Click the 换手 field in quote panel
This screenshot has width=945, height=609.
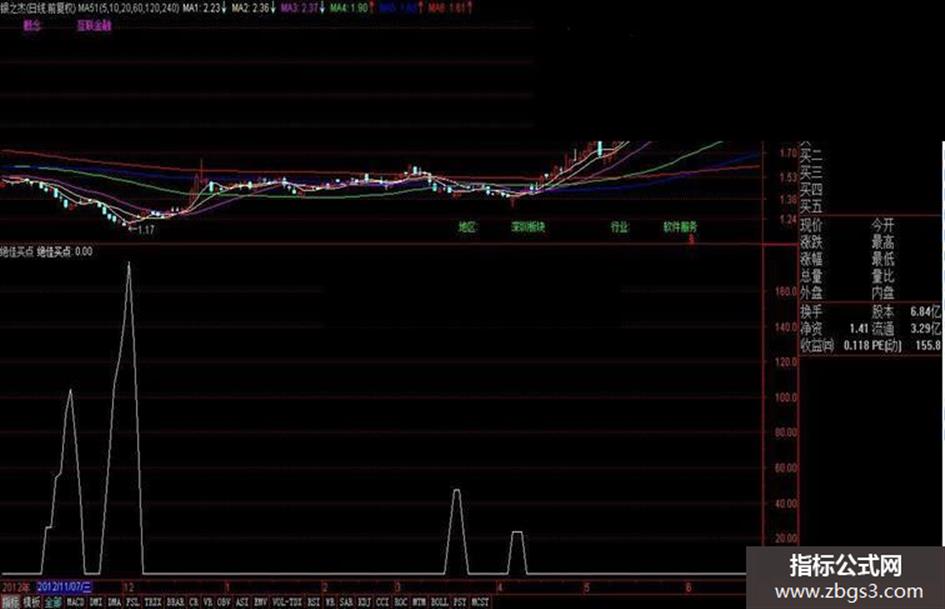pyautogui.click(x=811, y=312)
